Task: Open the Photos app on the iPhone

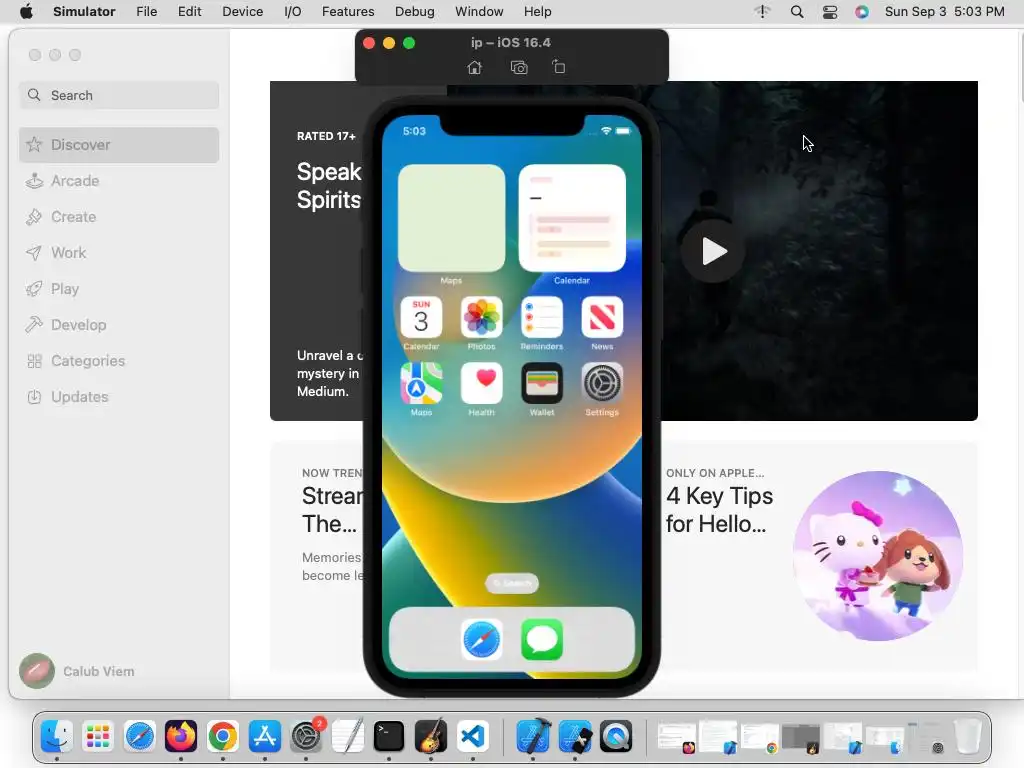Action: 481,317
